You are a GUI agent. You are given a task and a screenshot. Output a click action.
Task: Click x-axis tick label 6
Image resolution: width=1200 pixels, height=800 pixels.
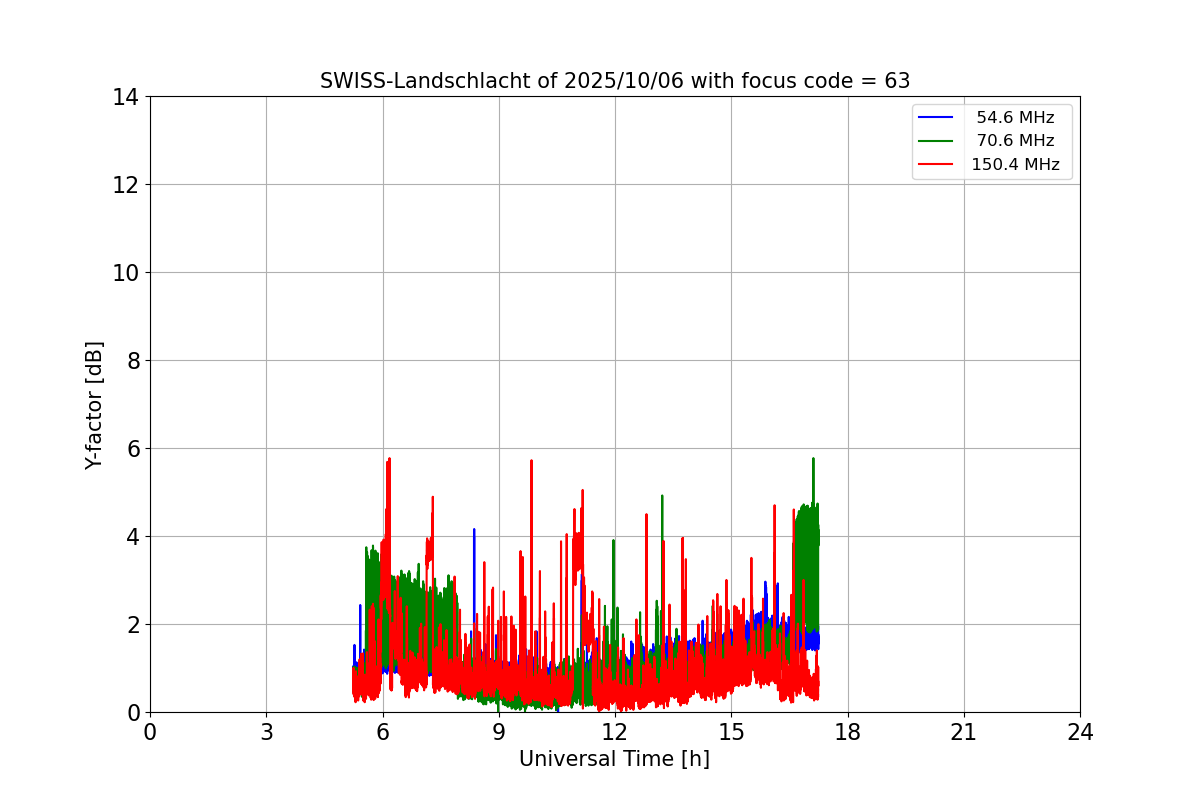[x=383, y=732]
